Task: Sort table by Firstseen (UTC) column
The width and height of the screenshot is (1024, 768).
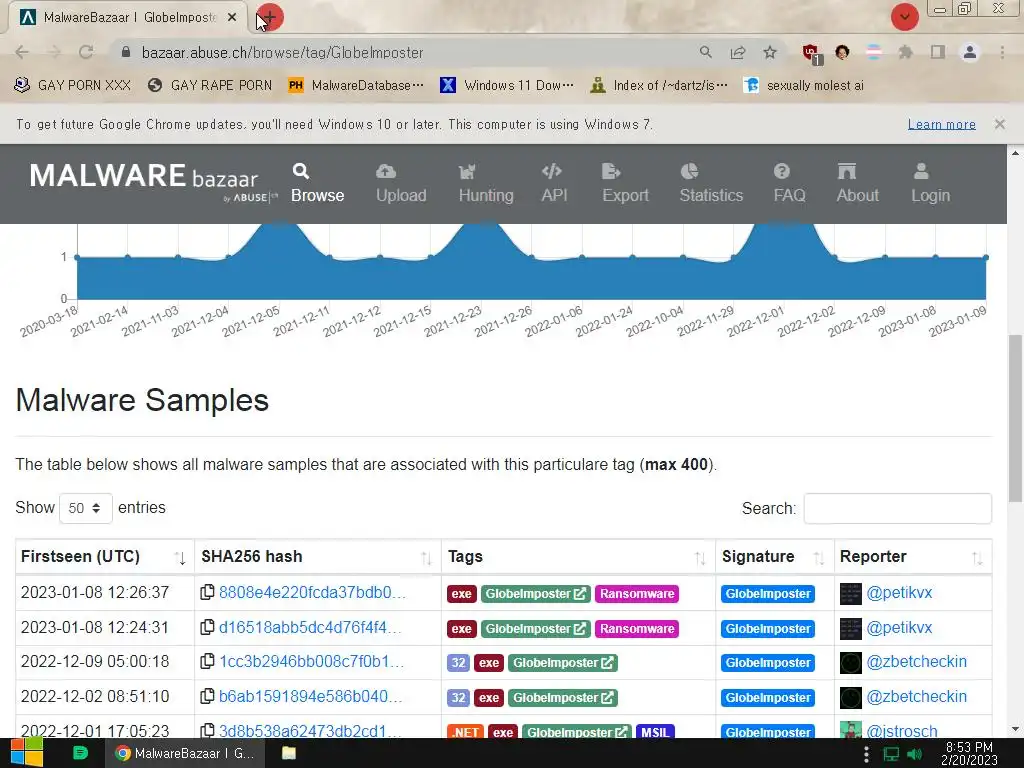Action: tap(104, 557)
